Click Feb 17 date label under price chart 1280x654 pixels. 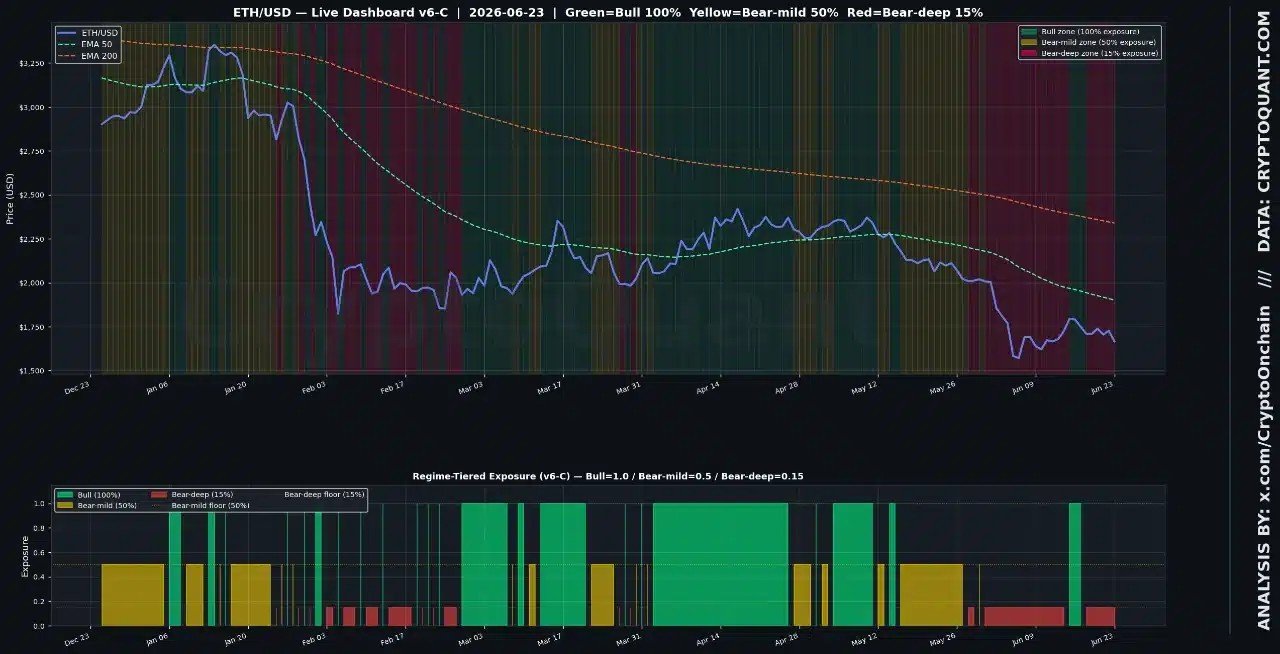[392, 386]
